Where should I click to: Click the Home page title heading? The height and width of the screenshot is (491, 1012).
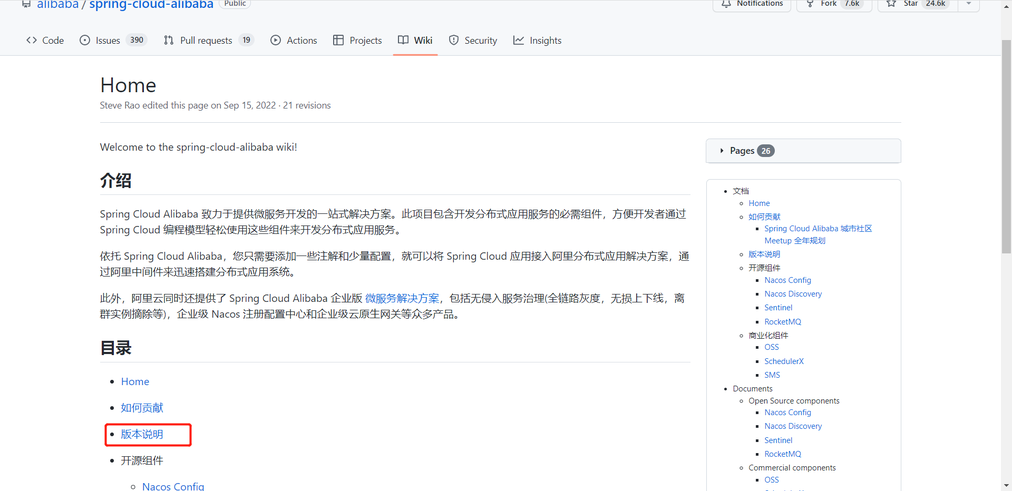click(x=128, y=85)
